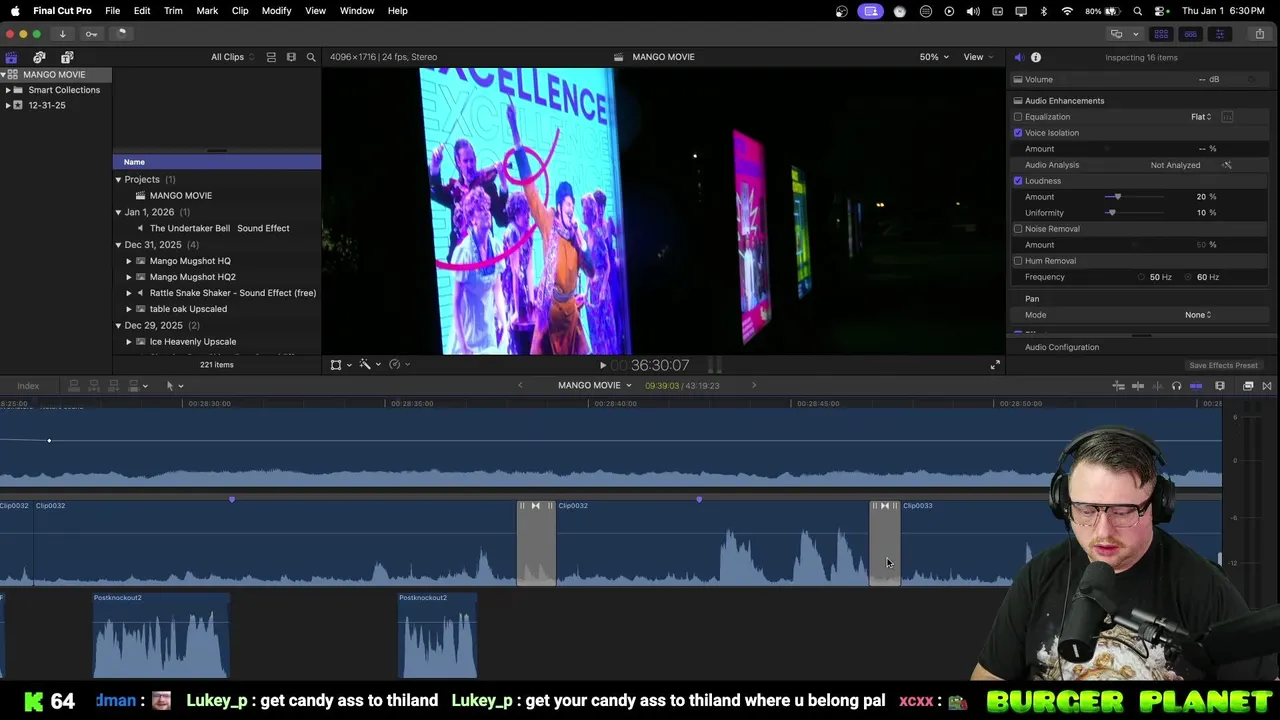Uncheck Voice Isolation
Image resolution: width=1280 pixels, height=720 pixels.
[x=1018, y=133]
